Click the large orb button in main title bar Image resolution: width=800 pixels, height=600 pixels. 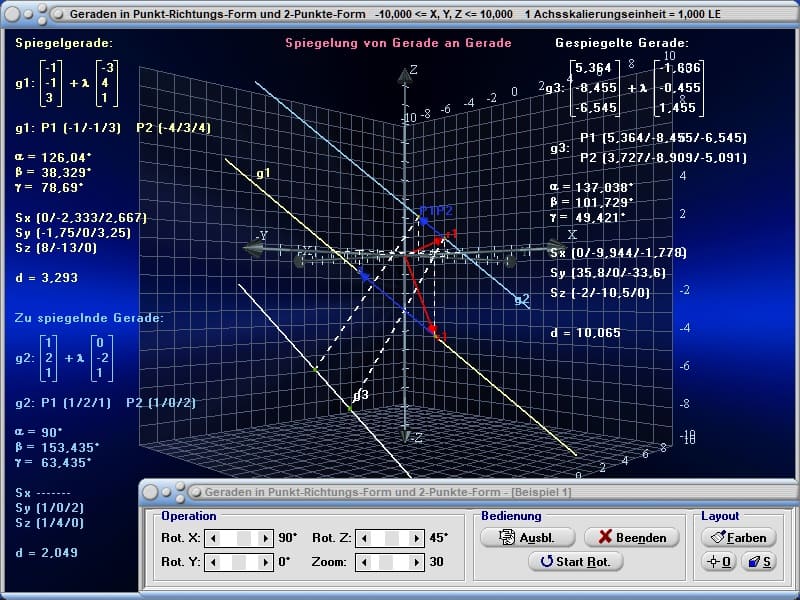pos(12,14)
